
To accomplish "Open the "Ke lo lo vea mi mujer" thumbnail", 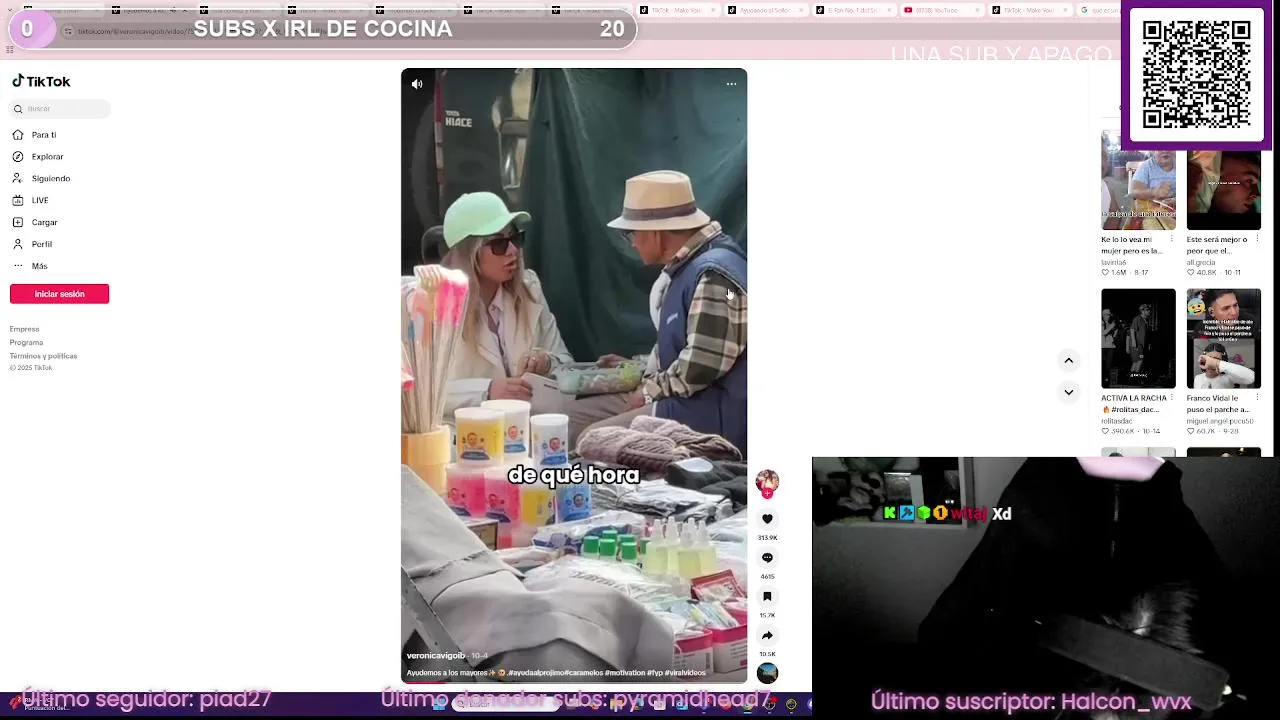I will 1138,180.
